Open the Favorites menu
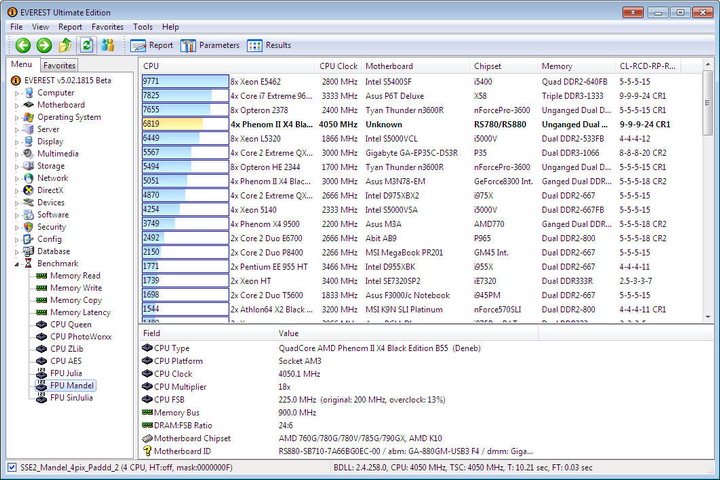Screen dimensions: 720x480 (x=107, y=27)
